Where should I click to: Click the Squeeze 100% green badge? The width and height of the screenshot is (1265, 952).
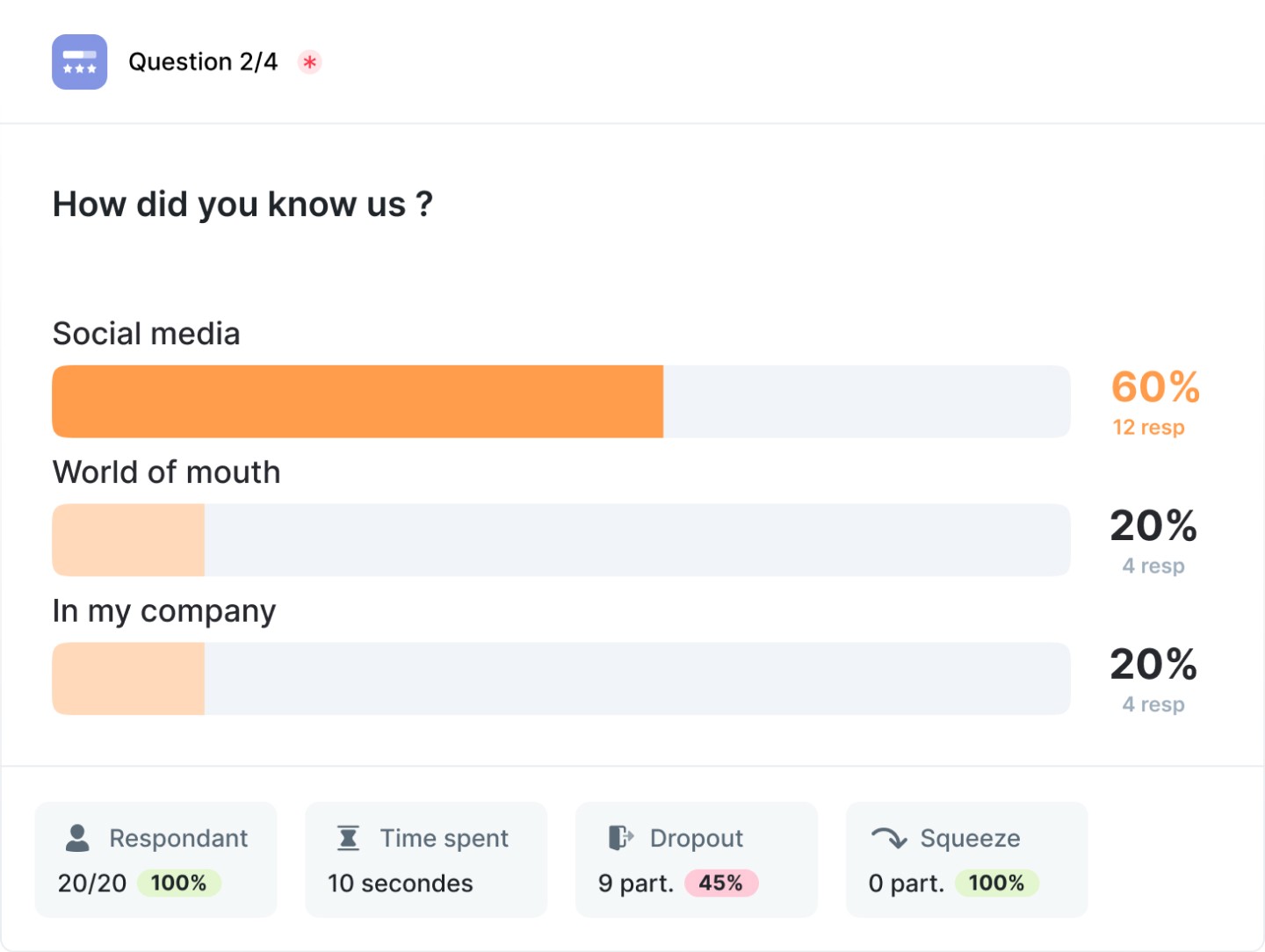click(996, 883)
